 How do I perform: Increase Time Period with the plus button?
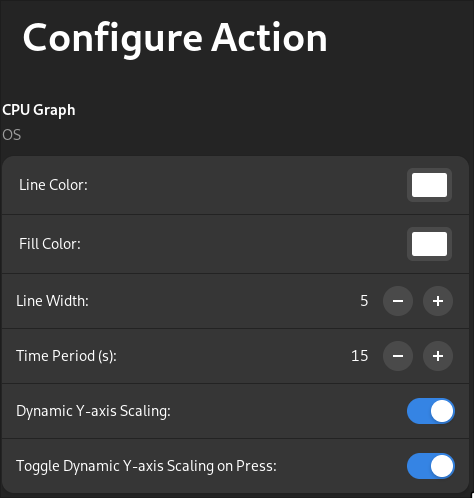tap(438, 356)
